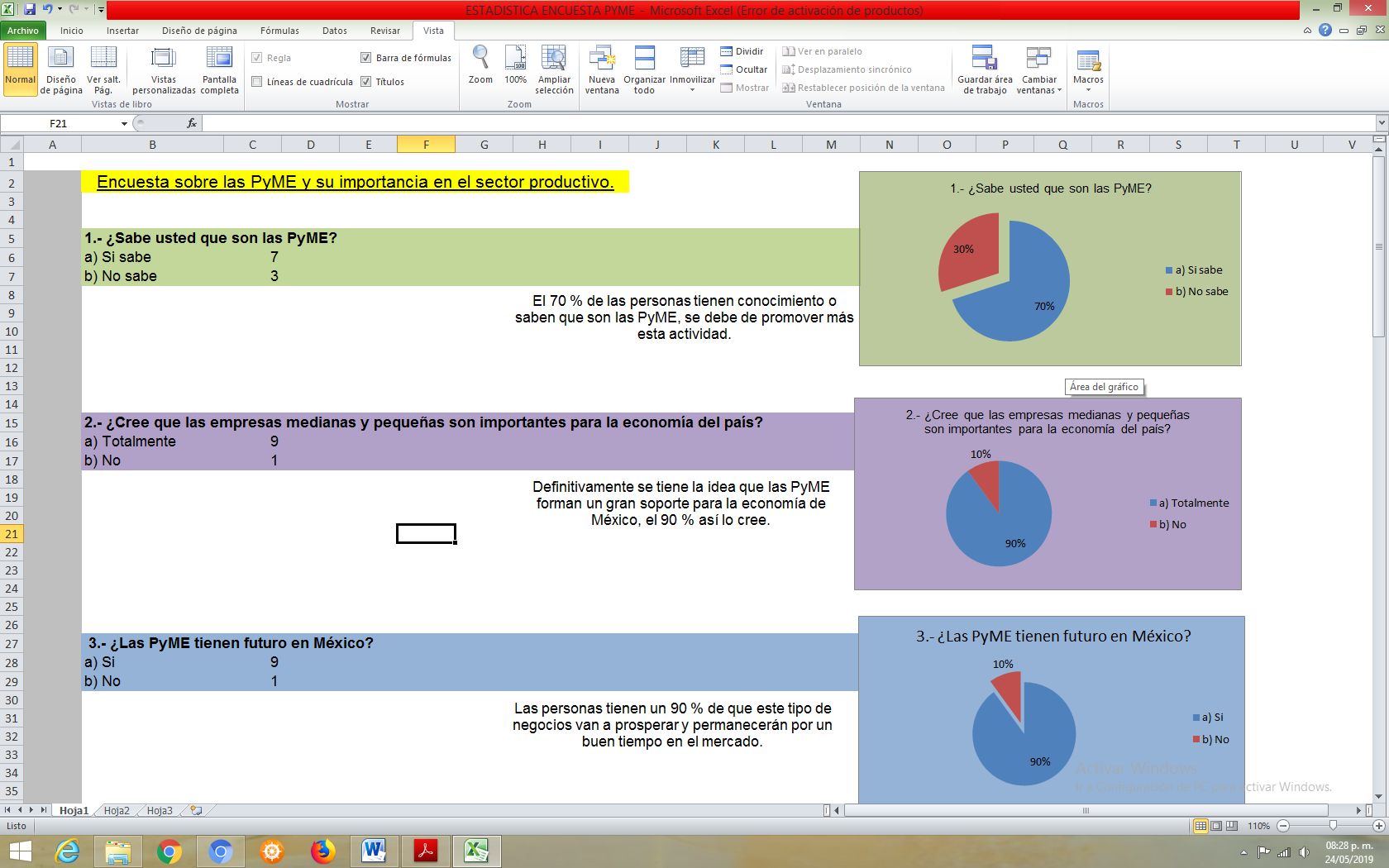Expand the Name Box dropdown arrow
The height and width of the screenshot is (868, 1389).
point(124,124)
